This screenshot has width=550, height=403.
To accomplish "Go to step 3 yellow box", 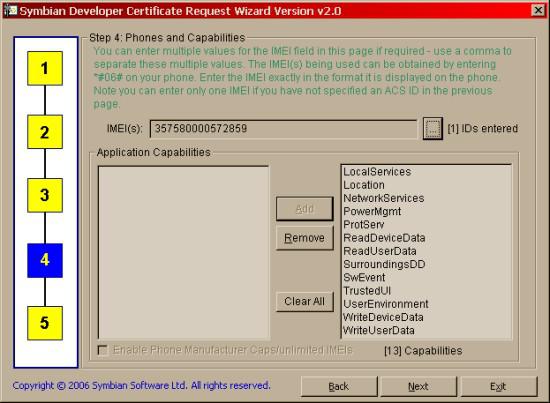I will click(45, 195).
